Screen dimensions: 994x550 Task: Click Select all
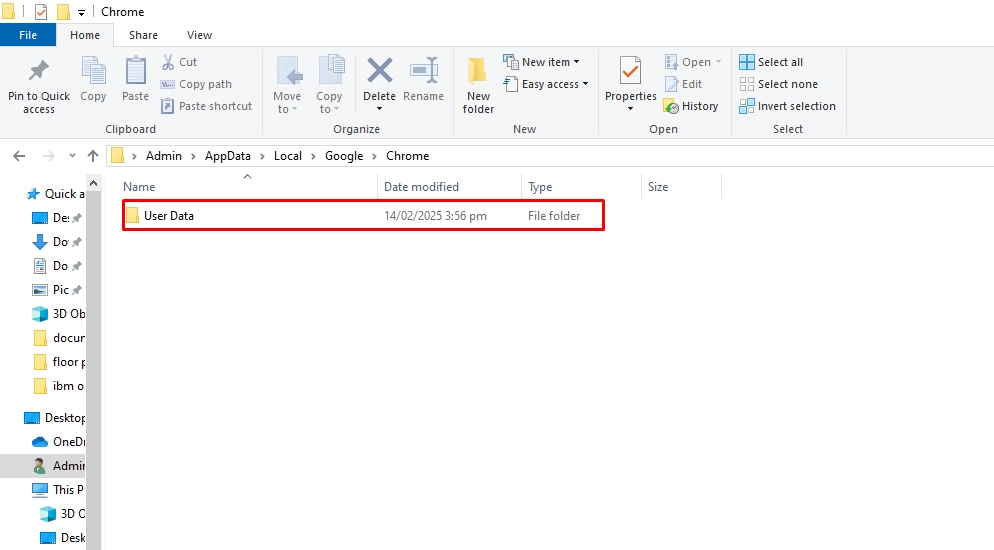click(771, 62)
